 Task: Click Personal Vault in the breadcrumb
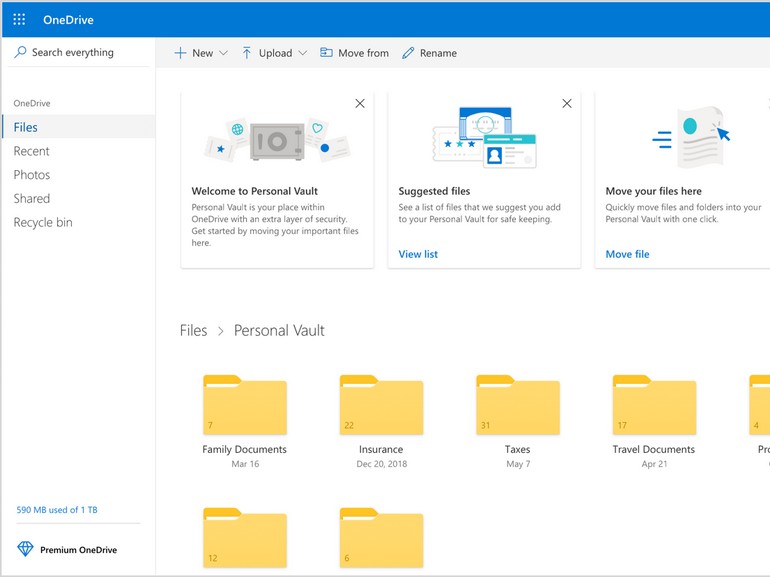[279, 330]
